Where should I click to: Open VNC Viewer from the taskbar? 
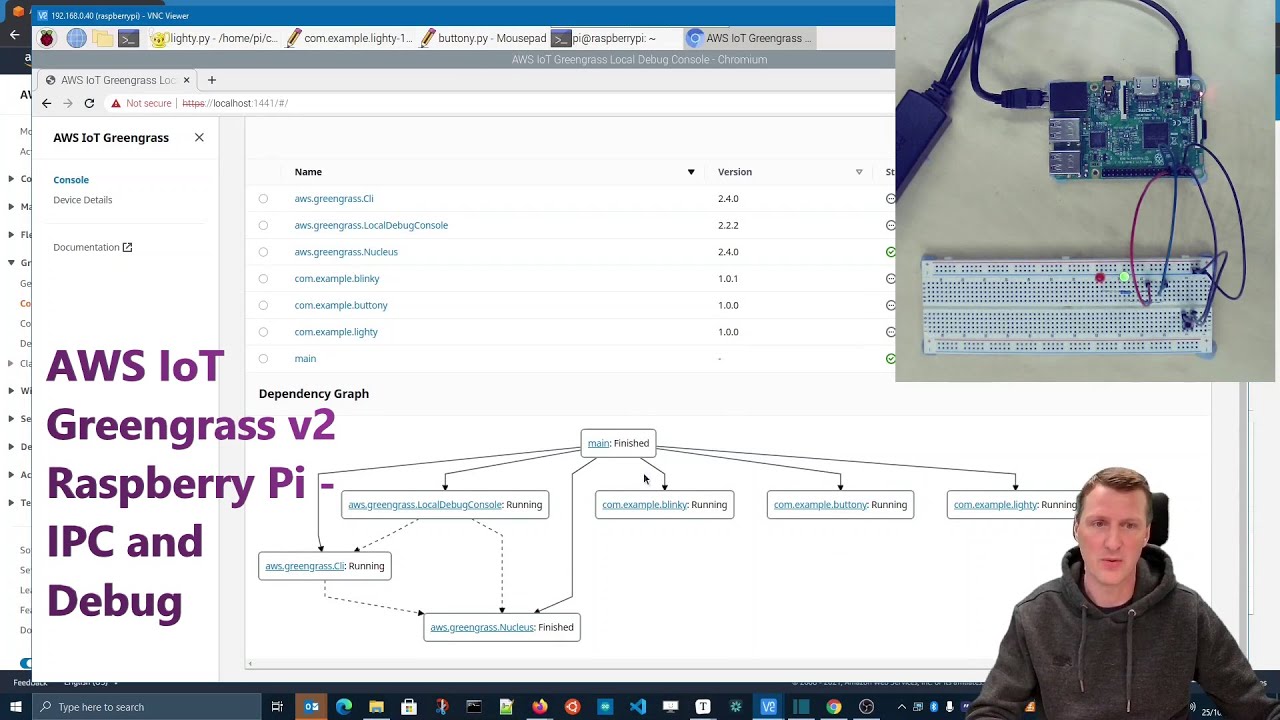(768, 707)
